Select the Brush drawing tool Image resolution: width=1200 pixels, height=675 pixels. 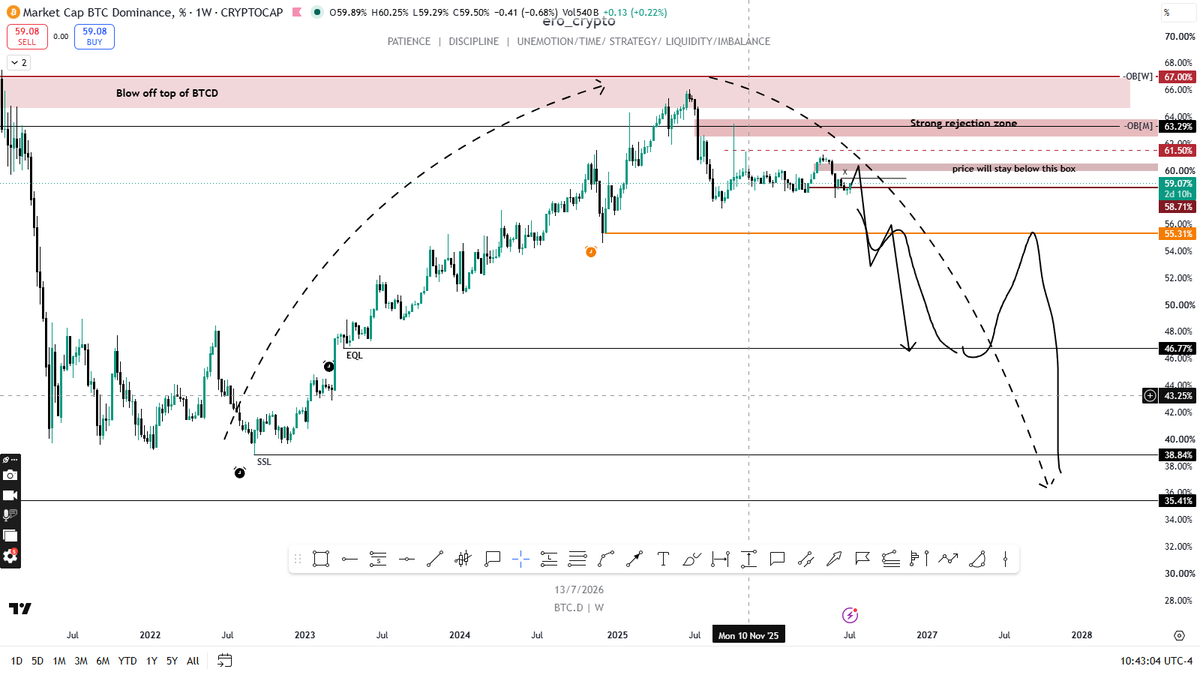(691, 559)
